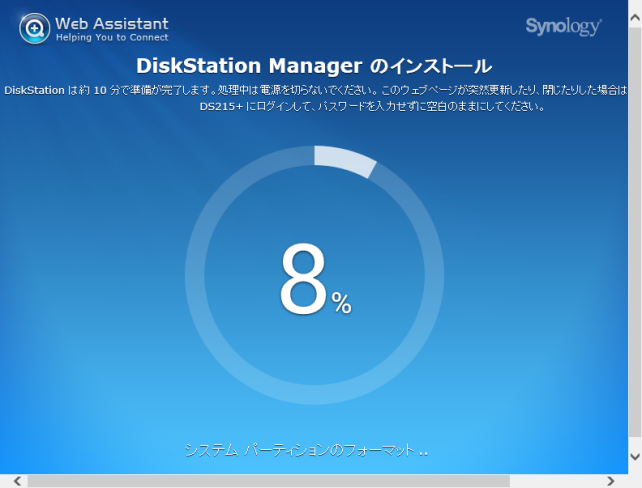Click the 8% progress value text

(315, 279)
